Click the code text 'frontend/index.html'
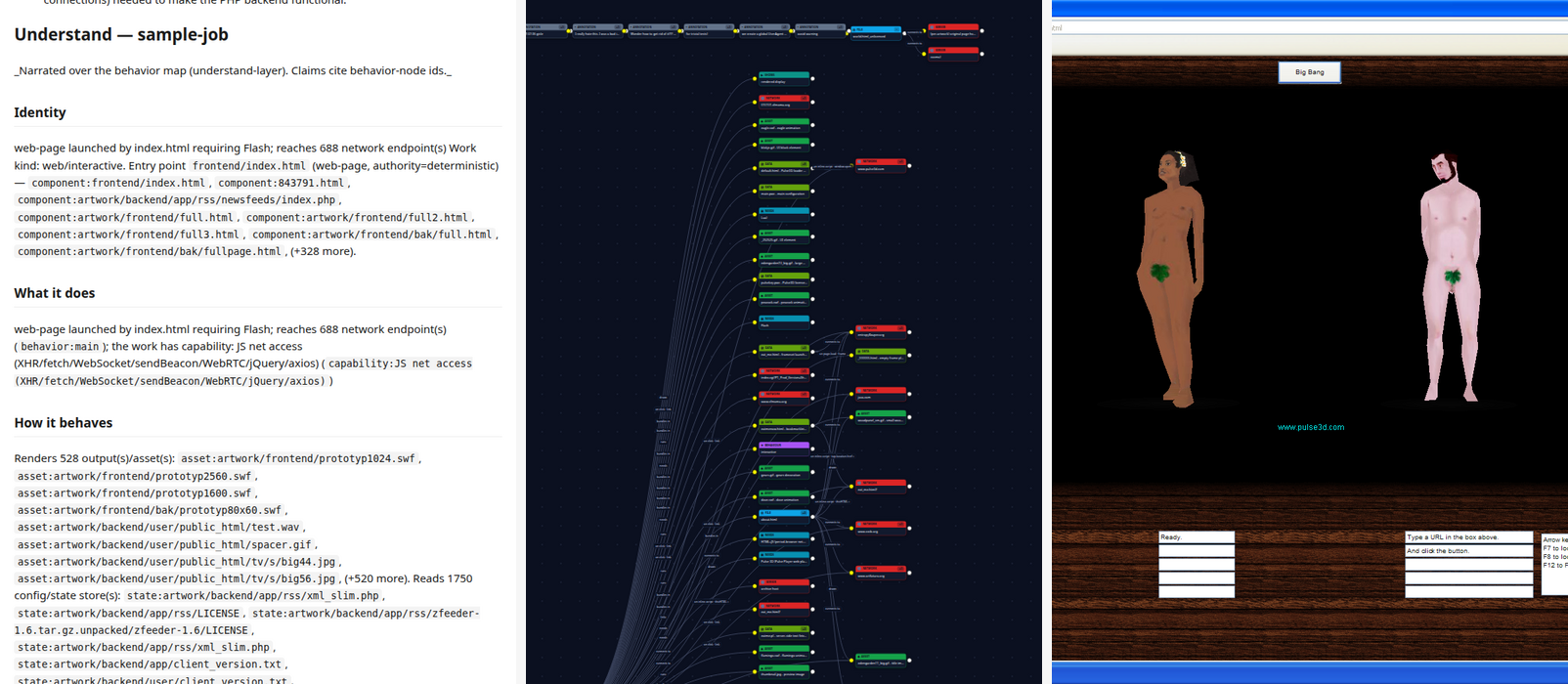This screenshot has width=1568, height=684. coord(249,166)
